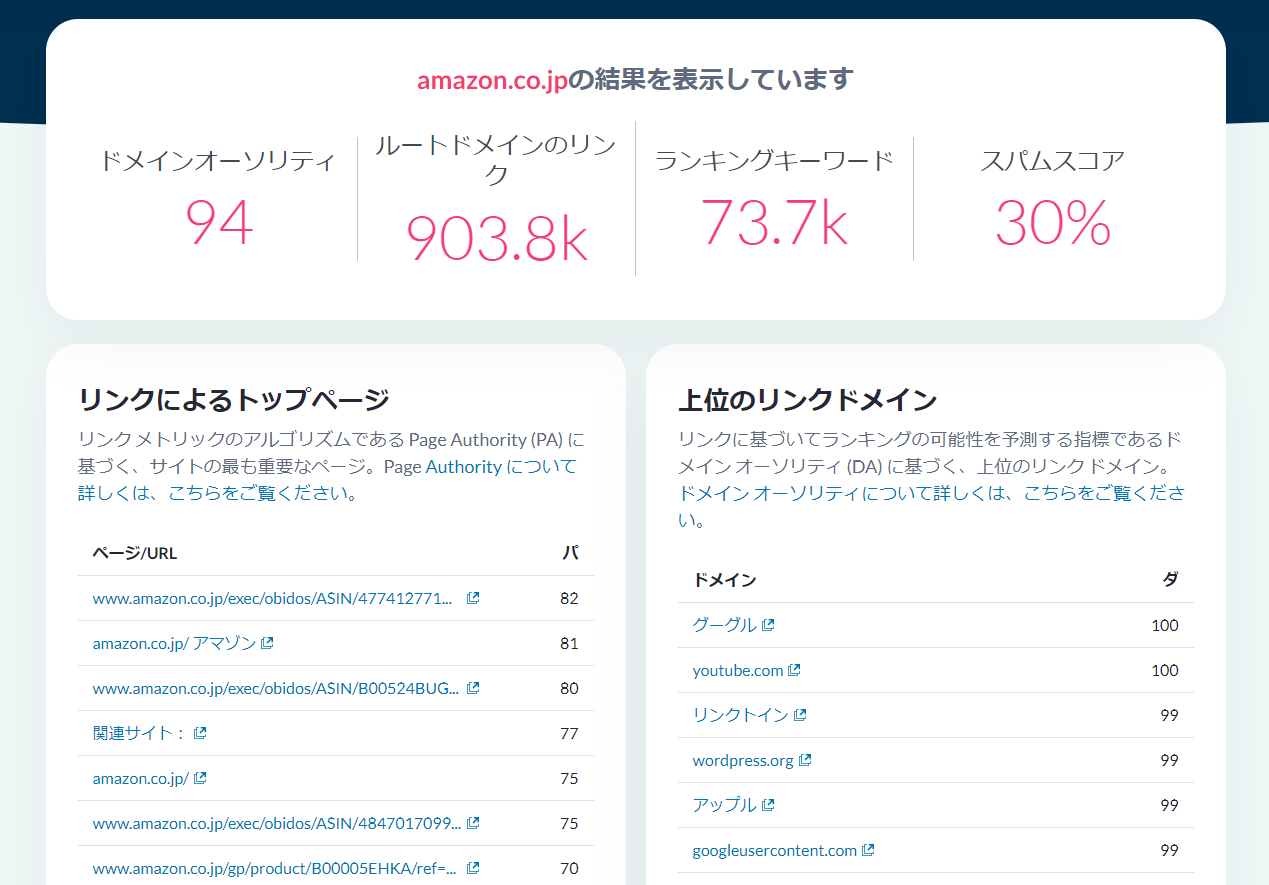Open the googleusercontent.com domain link
Screen dimensions: 1269x885
click(775, 850)
